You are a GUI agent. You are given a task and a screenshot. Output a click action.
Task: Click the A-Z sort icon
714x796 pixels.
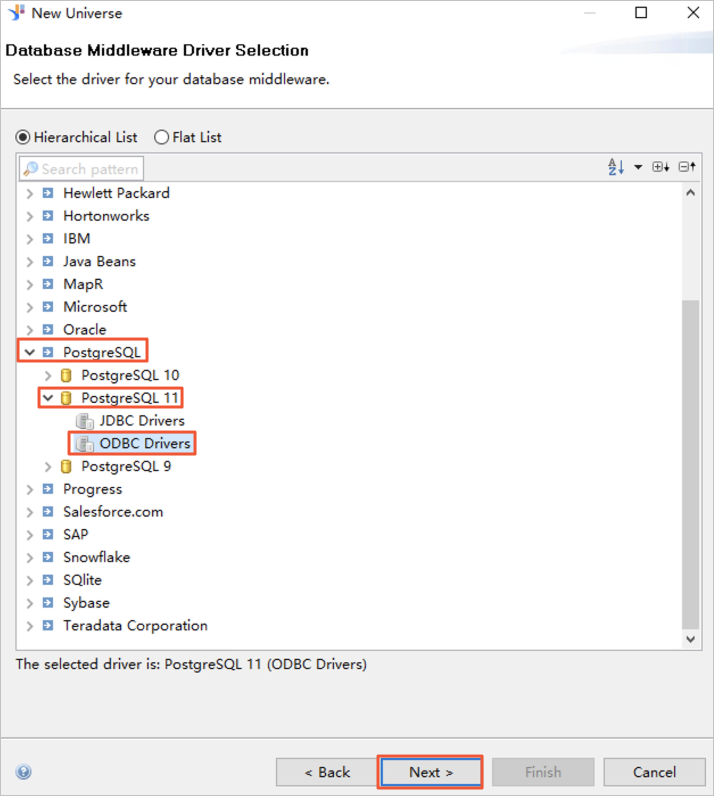pyautogui.click(x=615, y=167)
